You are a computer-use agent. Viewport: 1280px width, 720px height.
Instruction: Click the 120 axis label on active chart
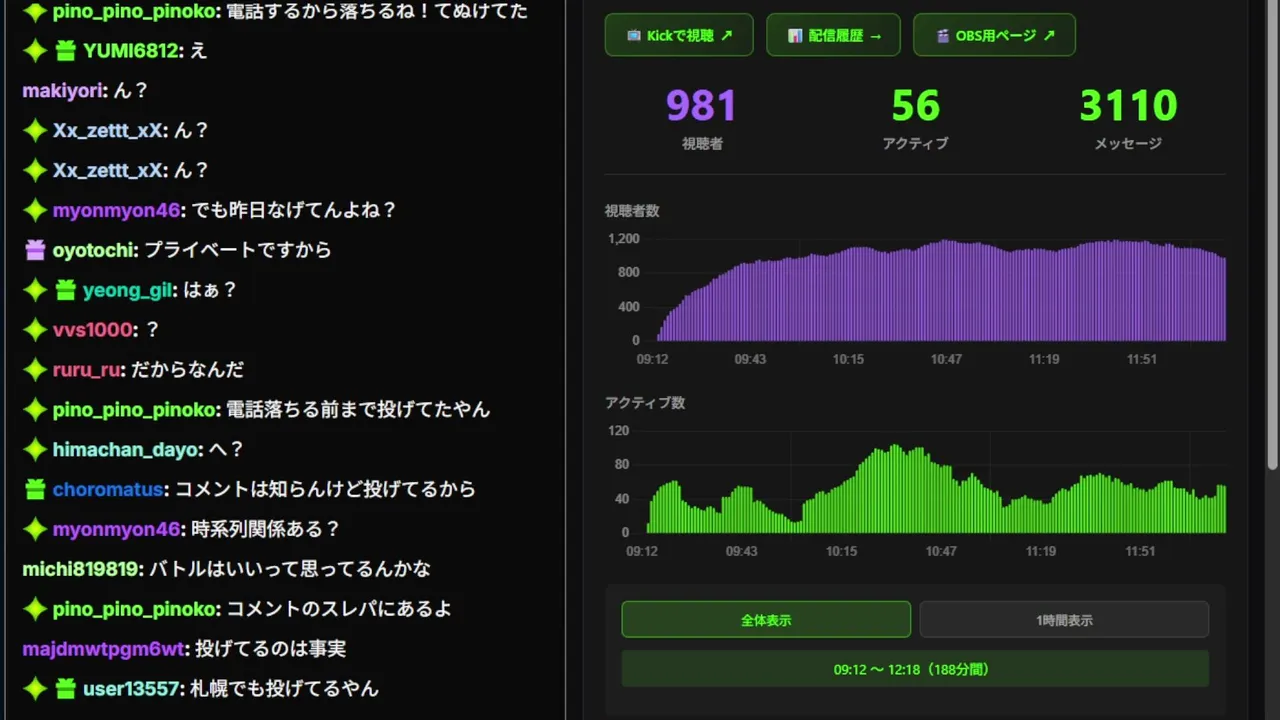coord(618,431)
